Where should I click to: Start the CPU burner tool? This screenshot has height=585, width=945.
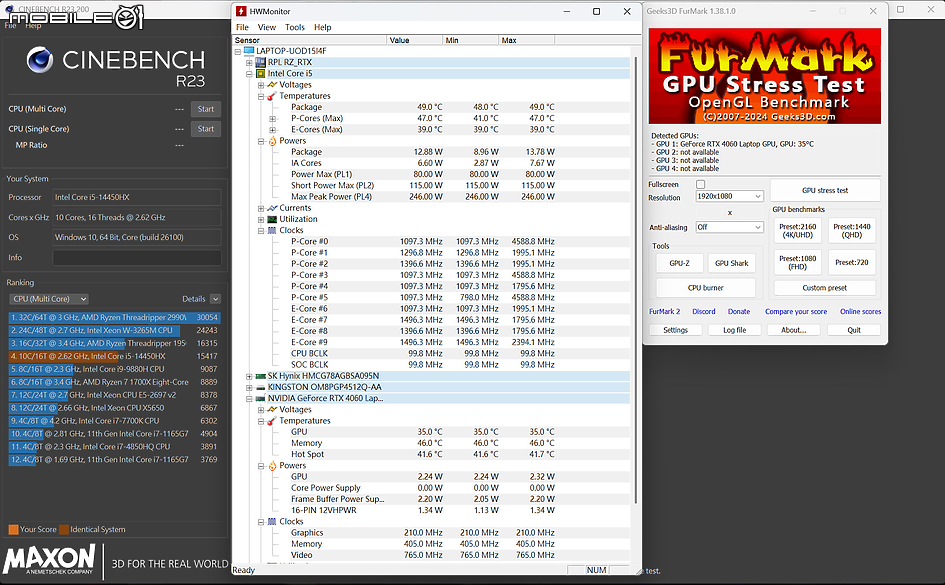point(706,288)
